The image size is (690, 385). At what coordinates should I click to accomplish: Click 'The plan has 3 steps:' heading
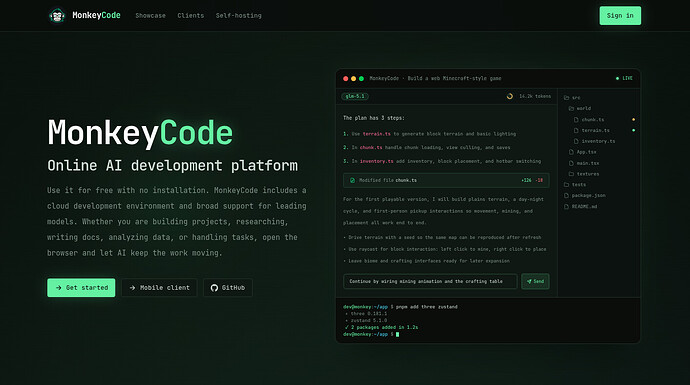(374, 118)
